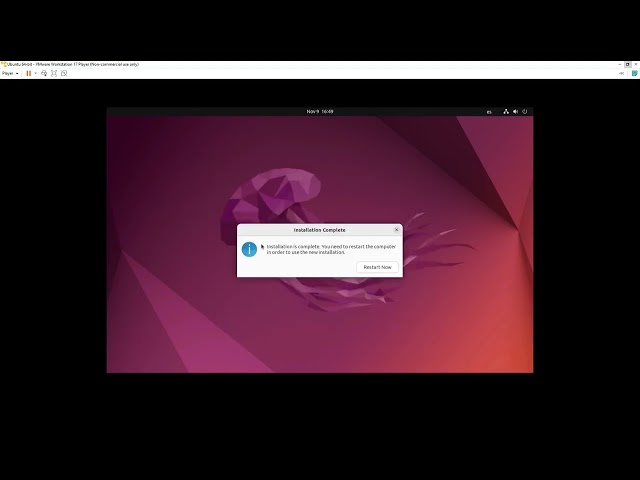
Task: Click the VMware window title bar icon
Action: point(4,64)
